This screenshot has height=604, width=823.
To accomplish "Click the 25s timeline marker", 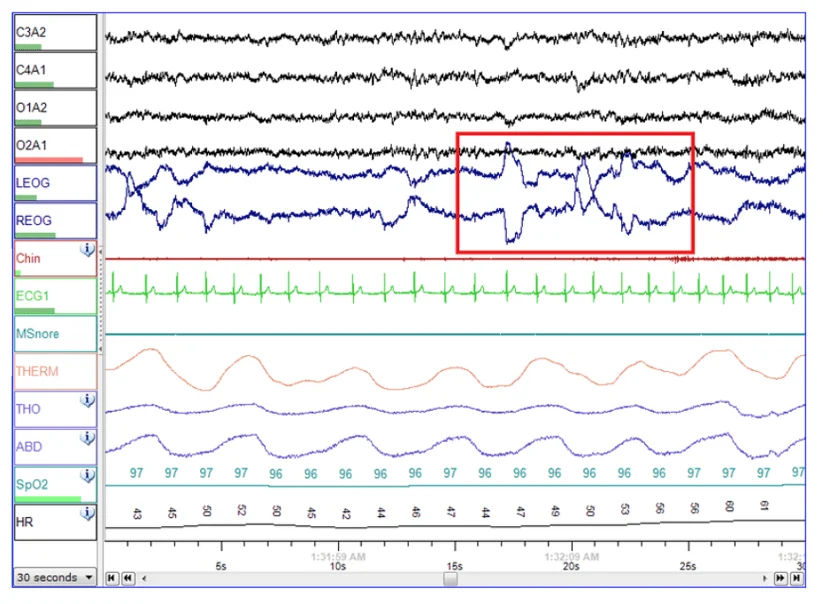I will pos(688,566).
